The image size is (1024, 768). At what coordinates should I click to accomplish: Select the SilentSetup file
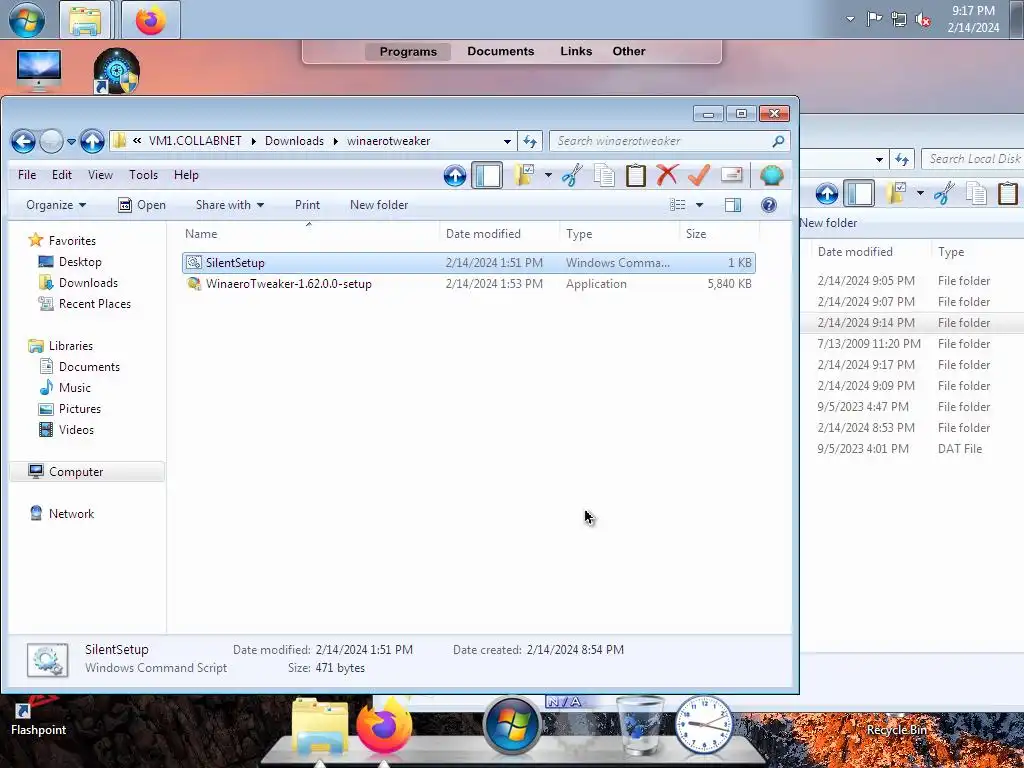469,263
